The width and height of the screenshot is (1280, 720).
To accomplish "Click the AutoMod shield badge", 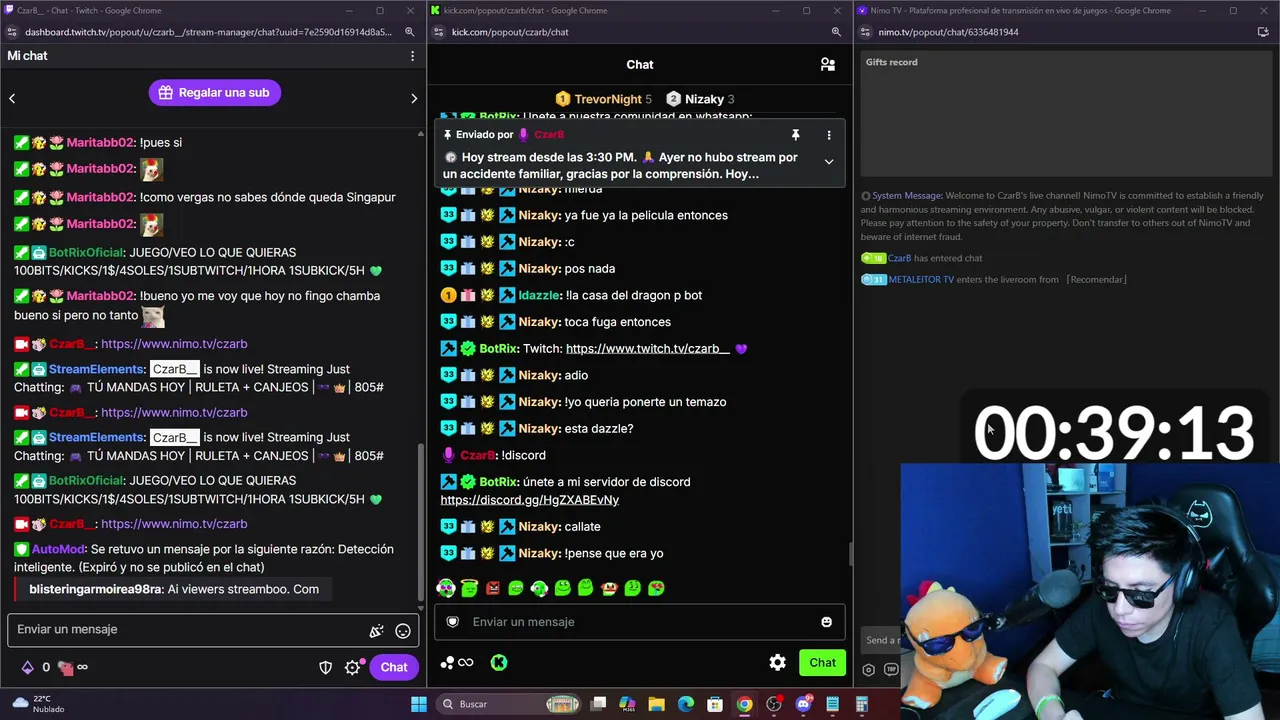I will tap(21, 549).
